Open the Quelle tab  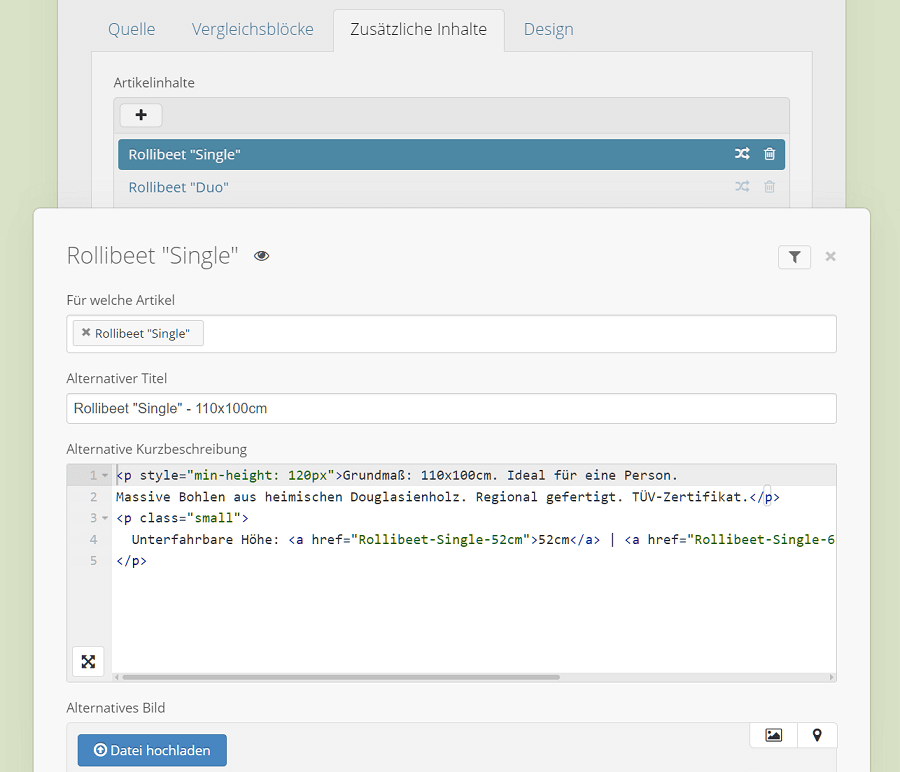[131, 29]
